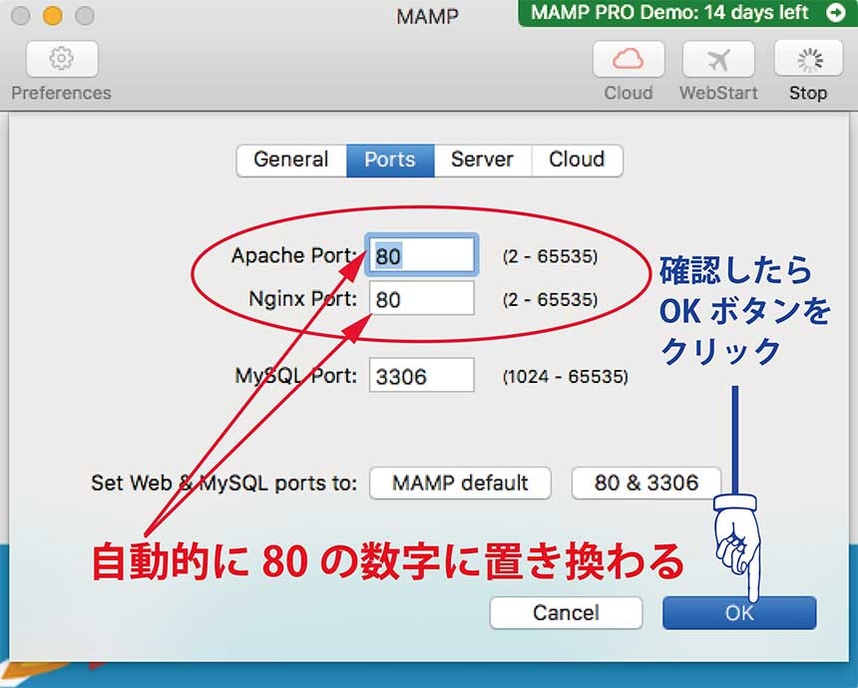Click inside the Nginx Port field
The width and height of the screenshot is (858, 688).
421,299
